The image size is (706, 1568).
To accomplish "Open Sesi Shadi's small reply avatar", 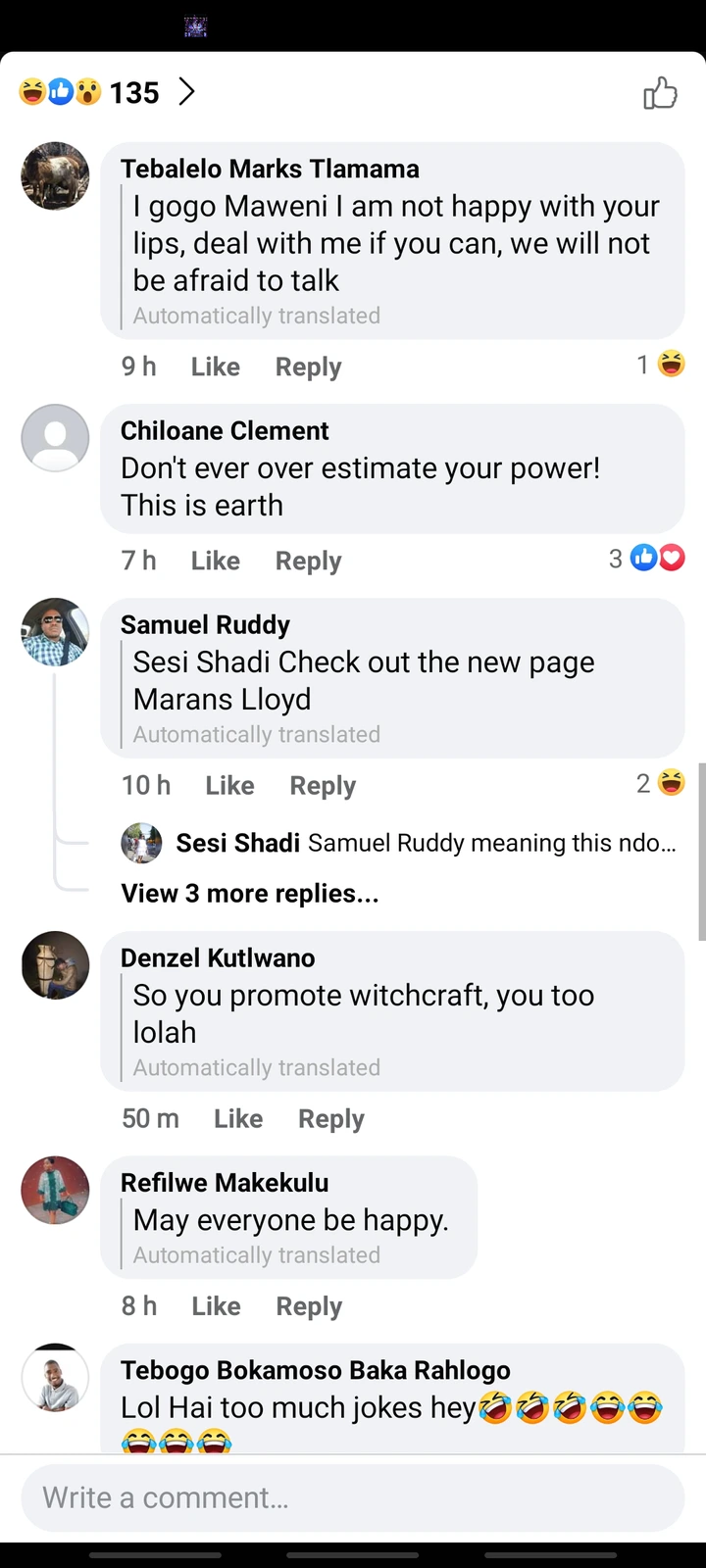I will point(141,843).
